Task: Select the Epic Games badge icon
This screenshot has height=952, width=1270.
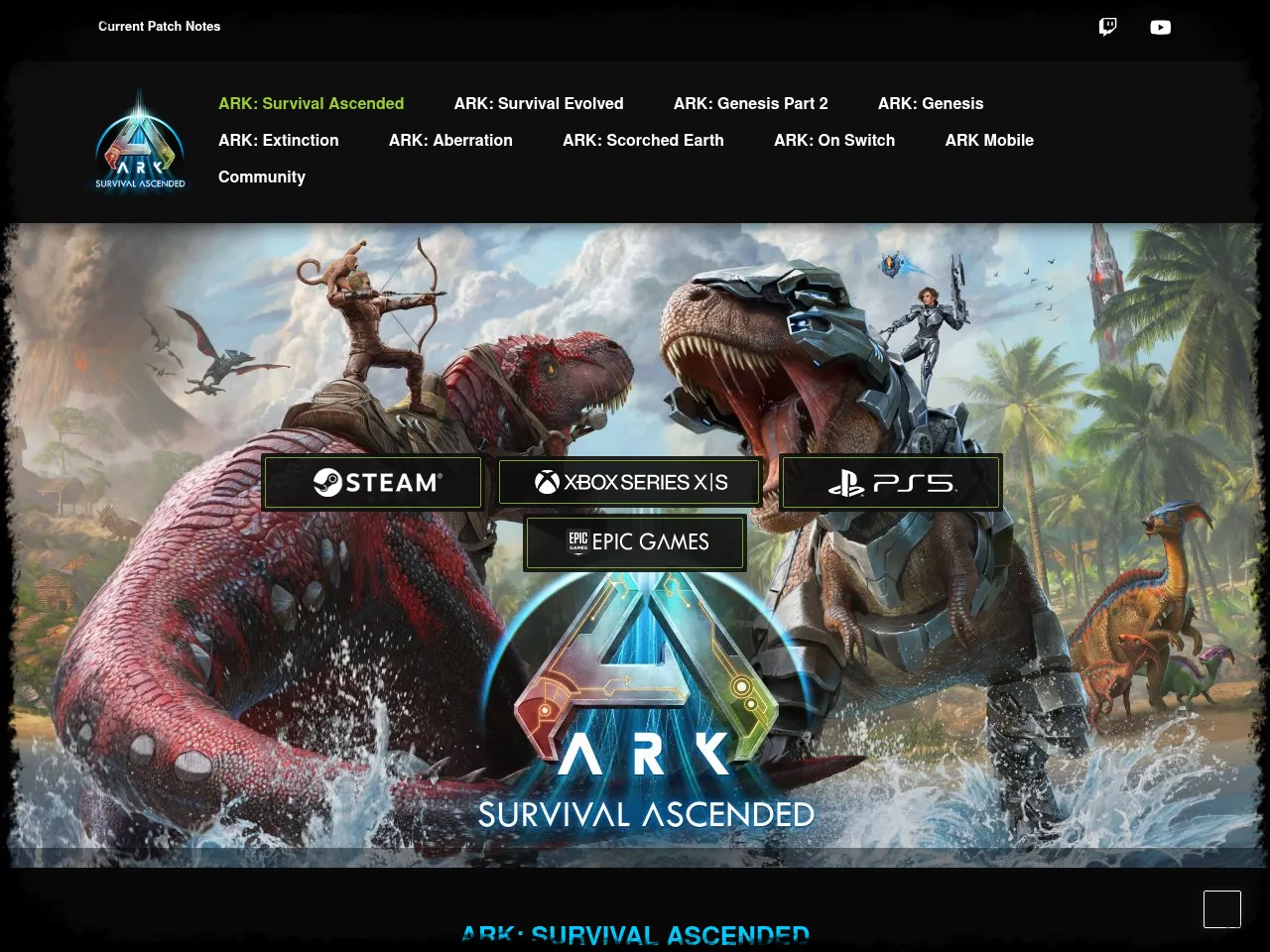Action: 577,541
